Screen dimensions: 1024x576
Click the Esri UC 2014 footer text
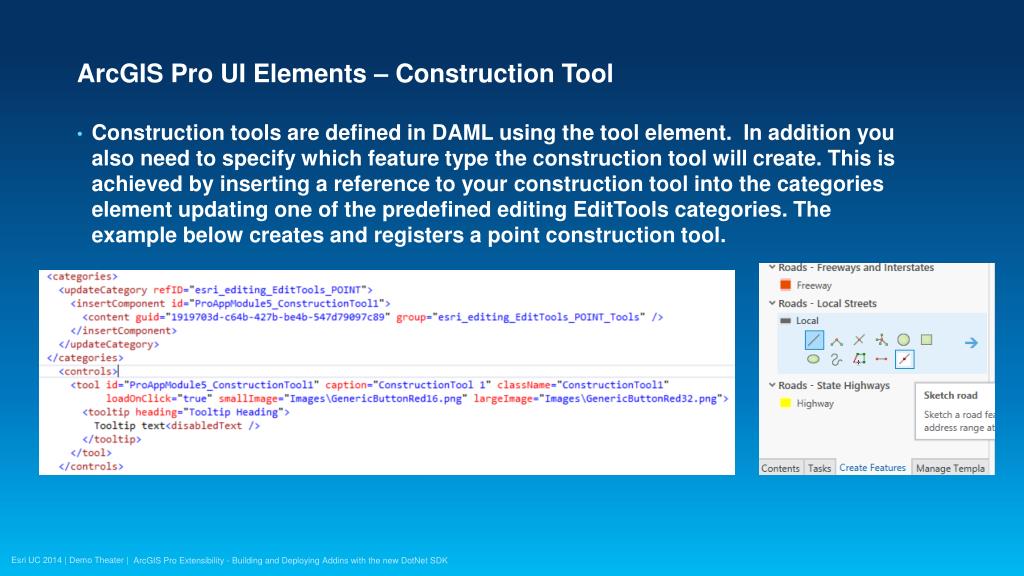pos(229,560)
